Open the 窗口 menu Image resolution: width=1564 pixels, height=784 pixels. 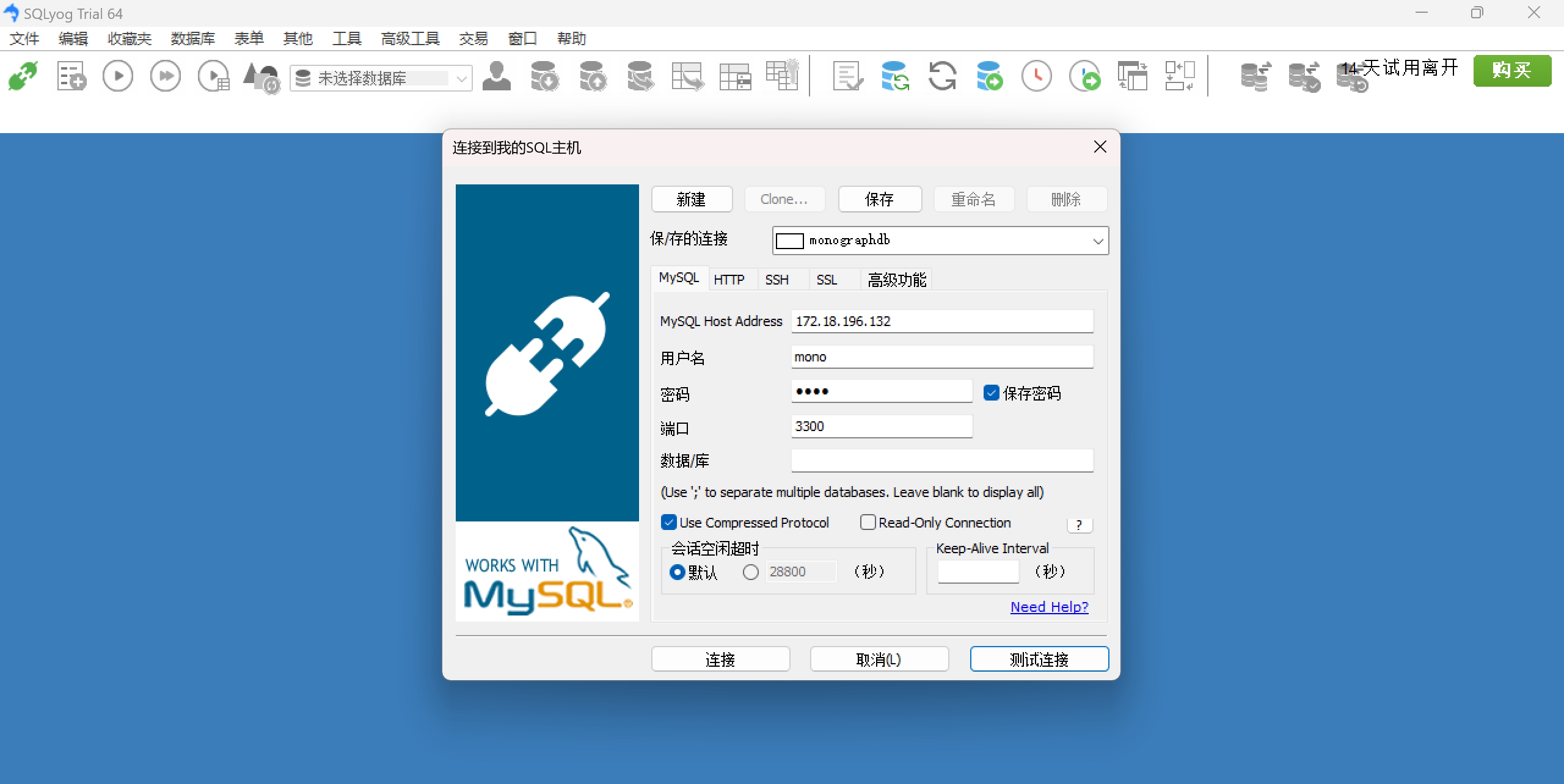pyautogui.click(x=523, y=38)
